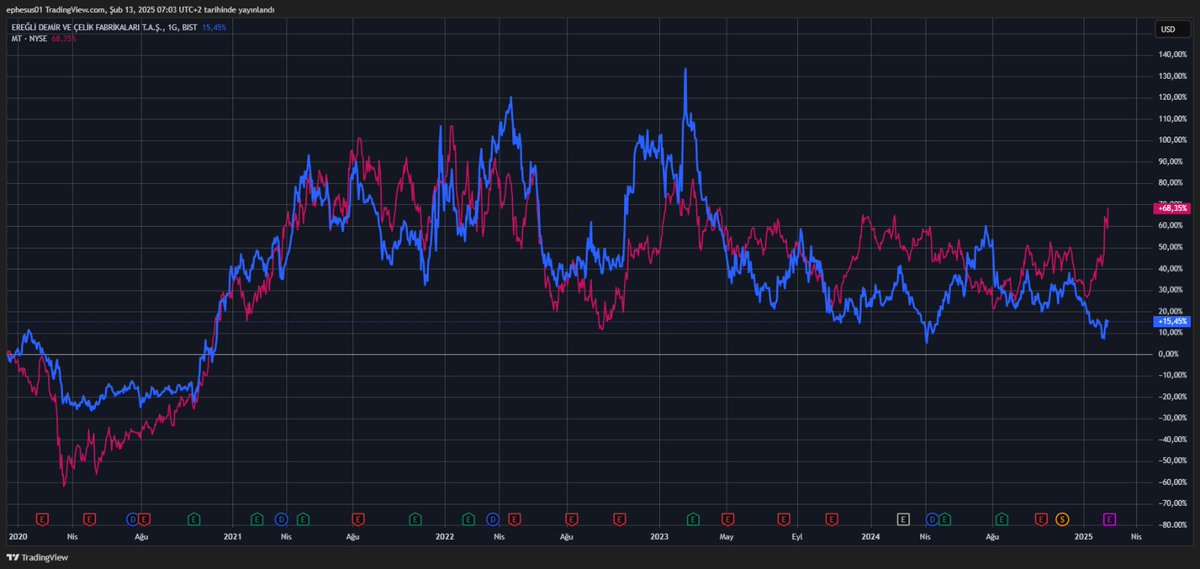1200x569 pixels.
Task: Click green E marker above Ağu 2024
Action: [x=1001, y=519]
